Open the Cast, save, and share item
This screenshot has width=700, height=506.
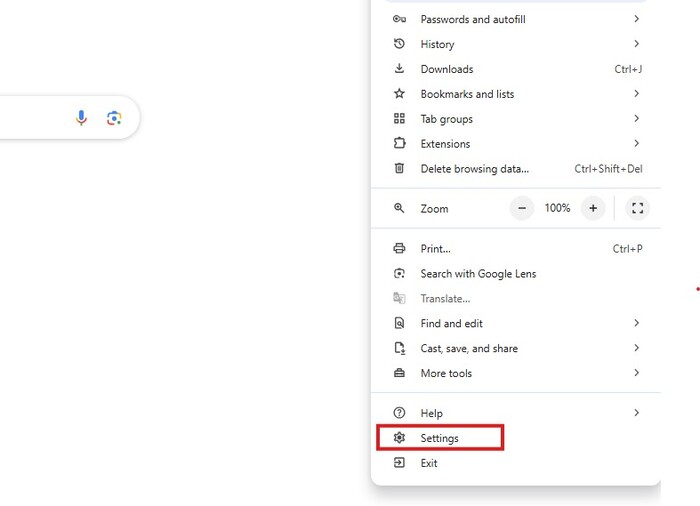pos(516,348)
